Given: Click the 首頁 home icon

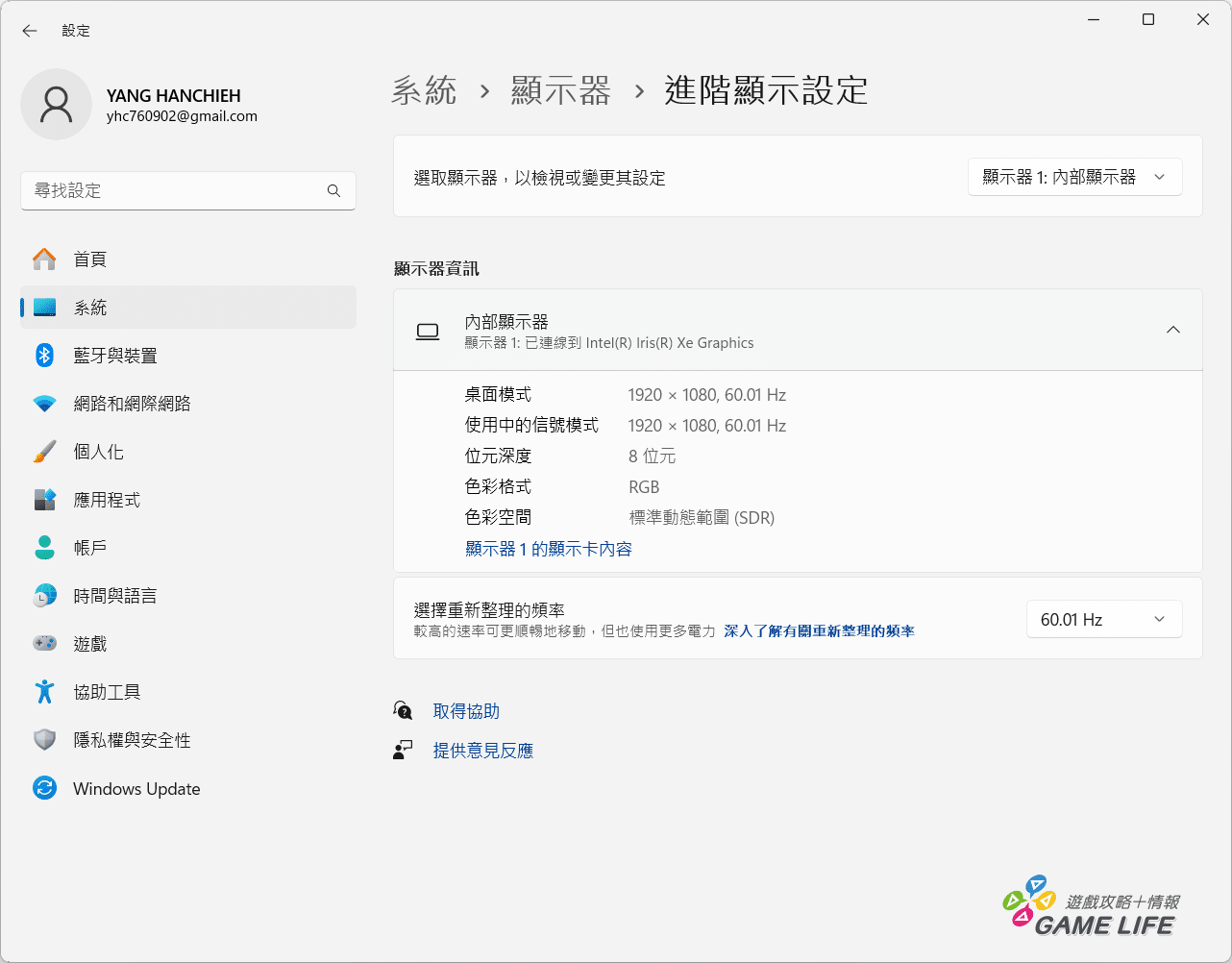Looking at the screenshot, I should (x=44, y=259).
